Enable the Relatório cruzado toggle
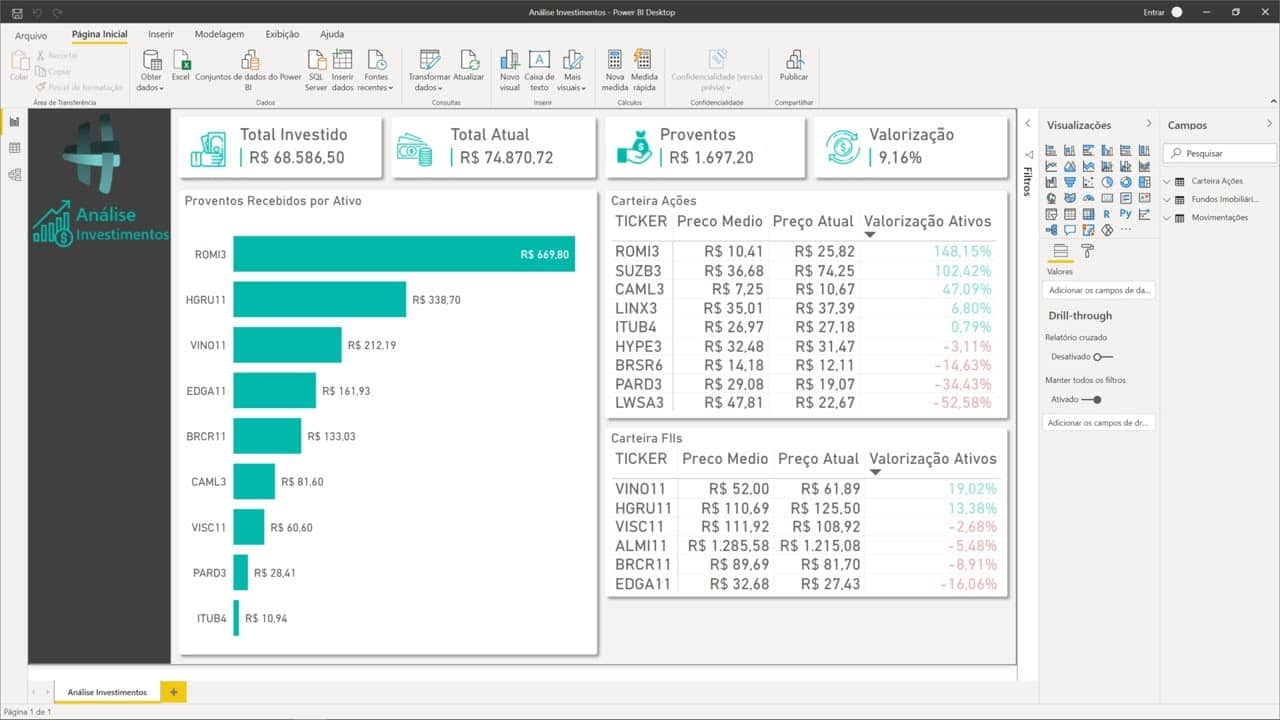 (1102, 356)
